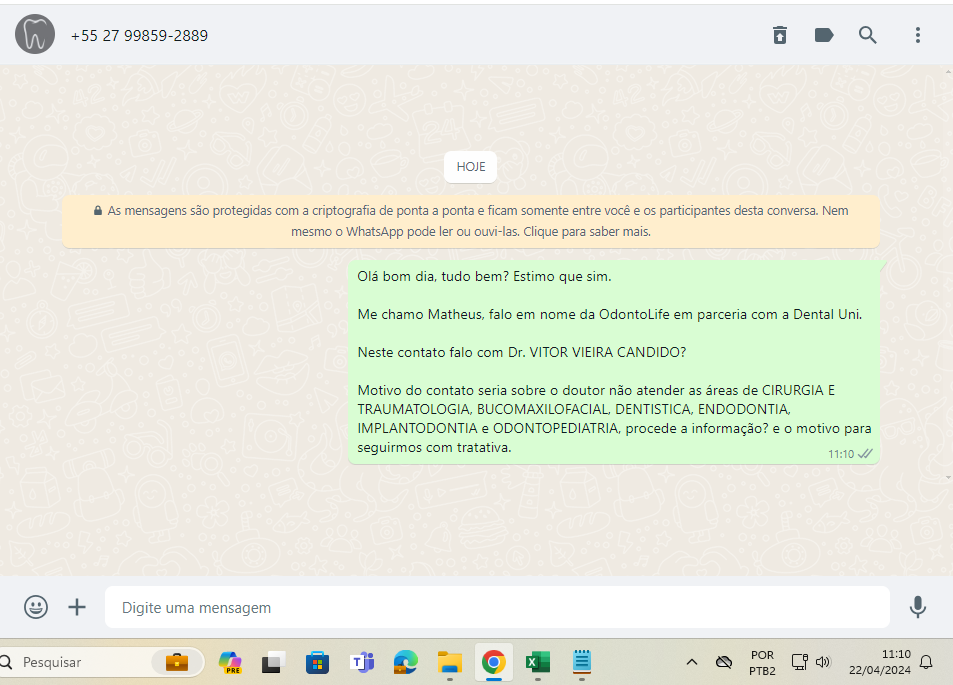The height and width of the screenshot is (685, 953).
Task: Click the double-check read receipt ticks
Action: [865, 453]
